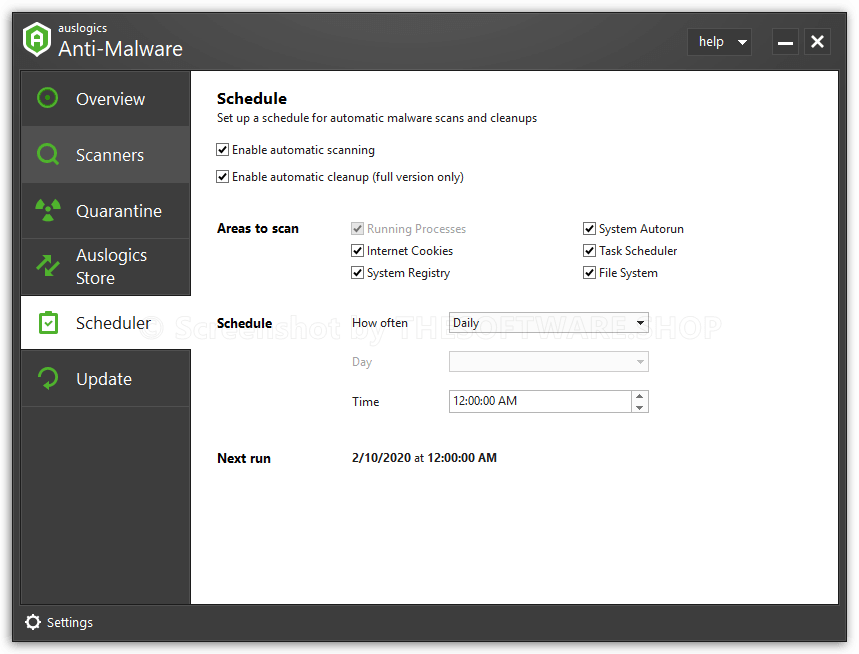Click the Auslogics Store arrows icon
The width and height of the screenshot is (859, 654).
point(48,266)
